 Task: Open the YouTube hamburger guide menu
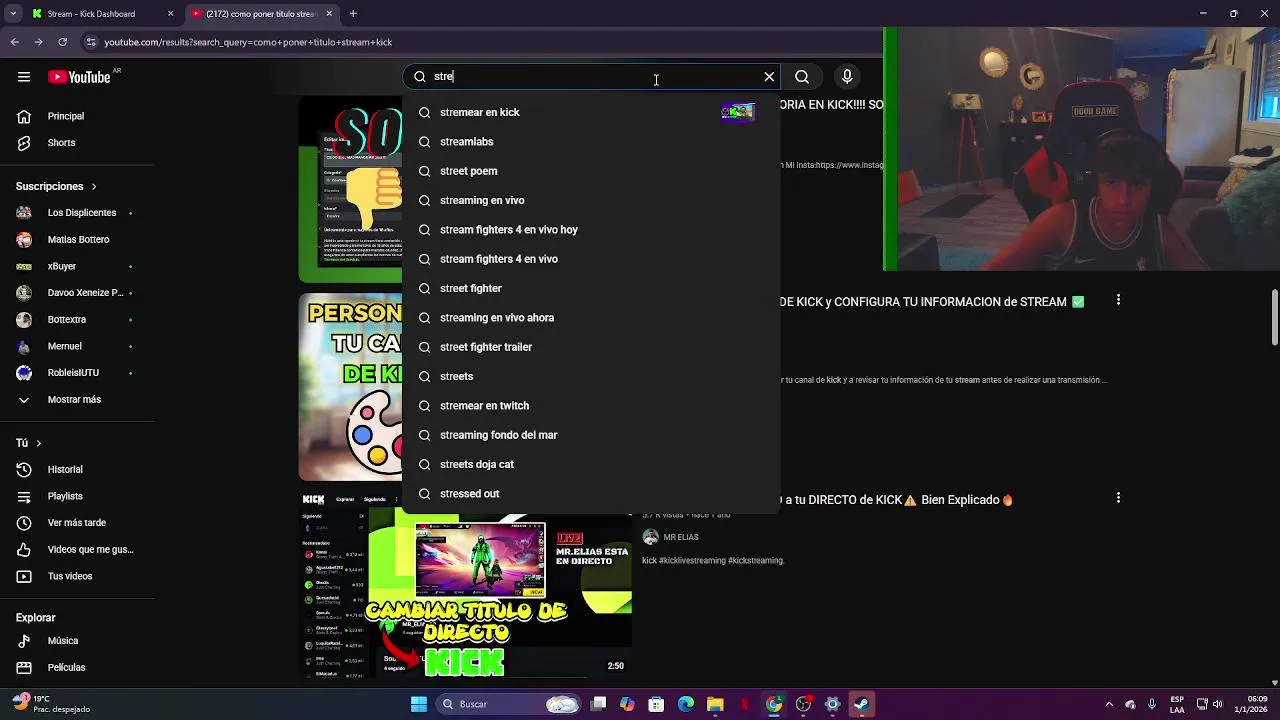coord(24,77)
